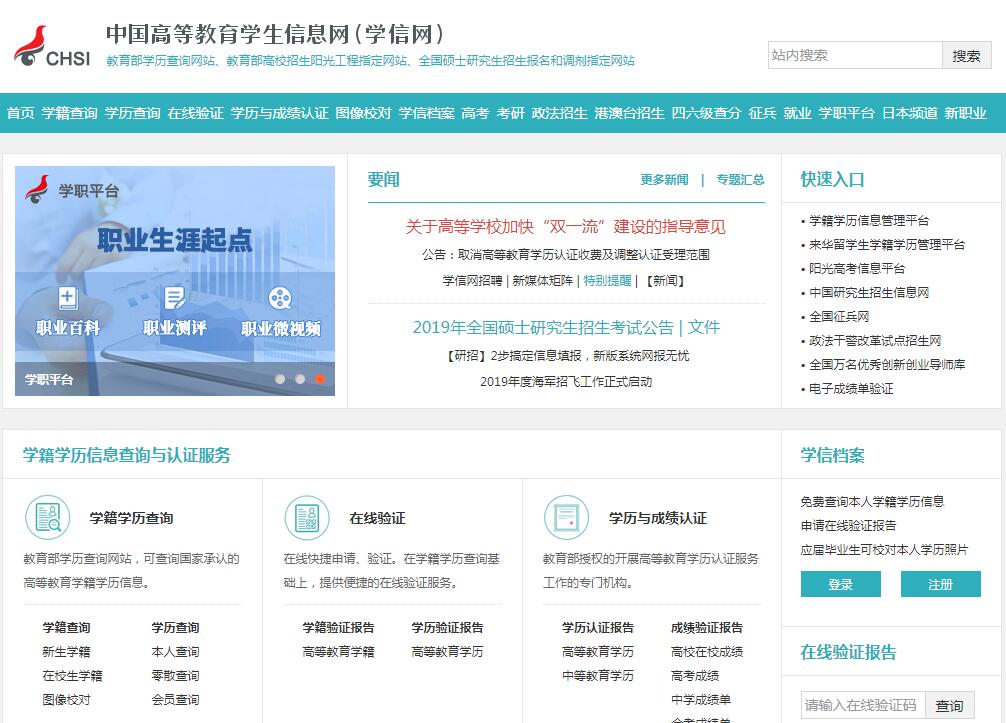1006x723 pixels.
Task: Open 港澳台招生 in the navigation bar
Action: pos(629,114)
